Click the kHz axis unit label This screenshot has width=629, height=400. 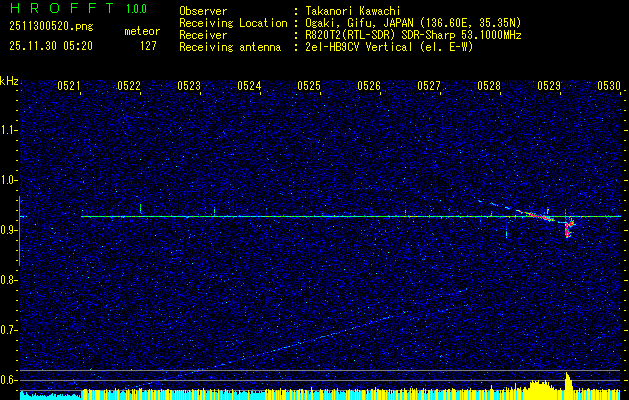[x=9, y=81]
